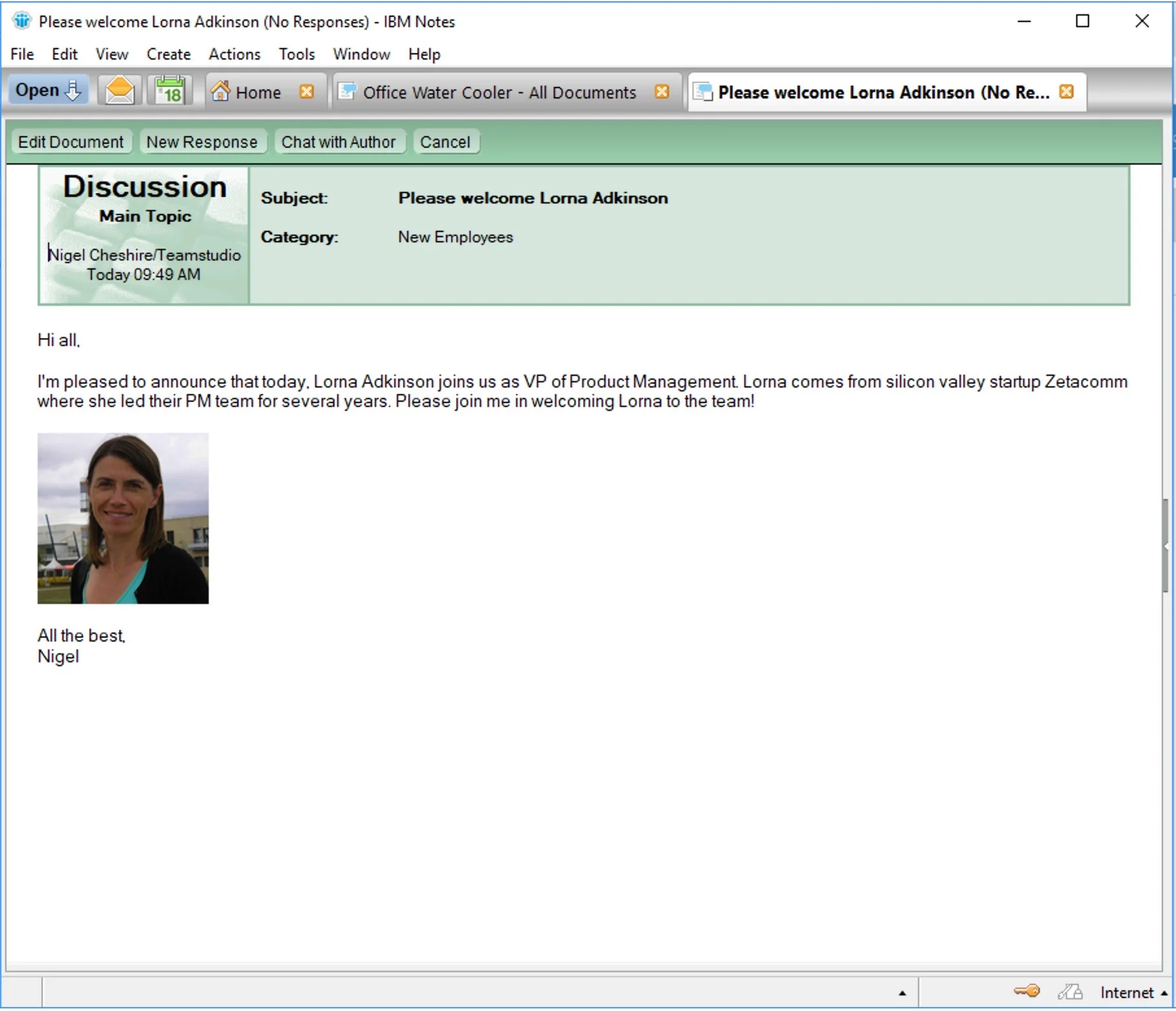The height and width of the screenshot is (1011, 1176).
Task: Click the New Response button
Action: 202,142
